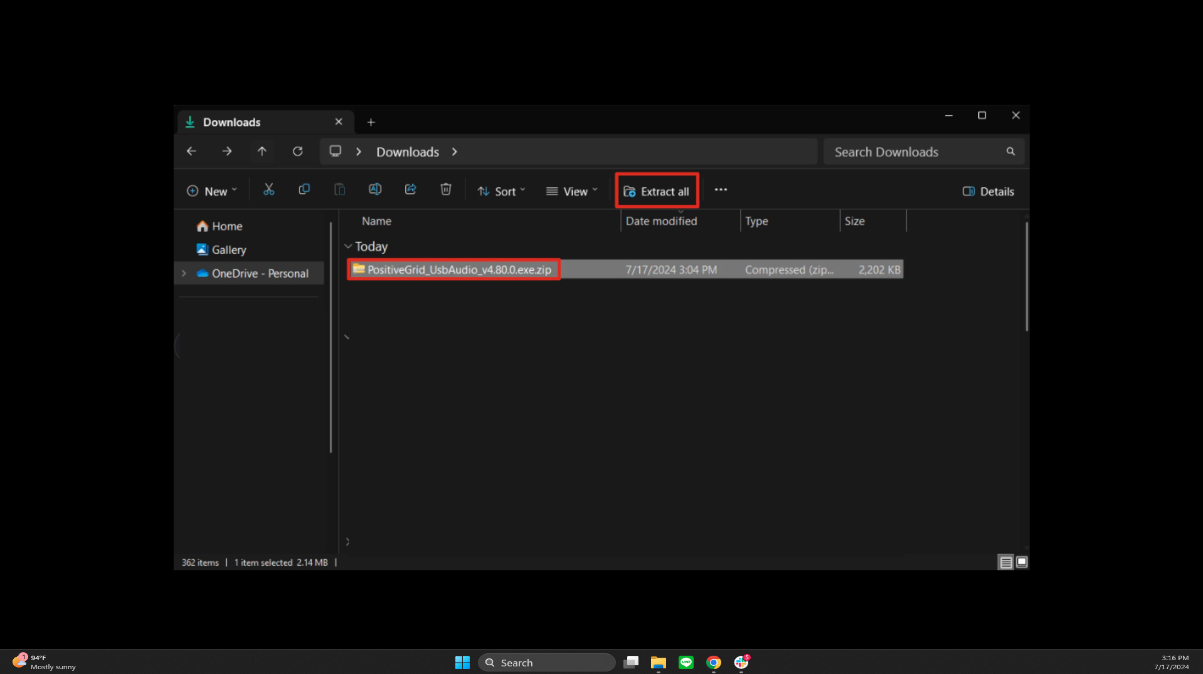Close the Downloads tab
The width and height of the screenshot is (1203, 674).
[x=338, y=122]
